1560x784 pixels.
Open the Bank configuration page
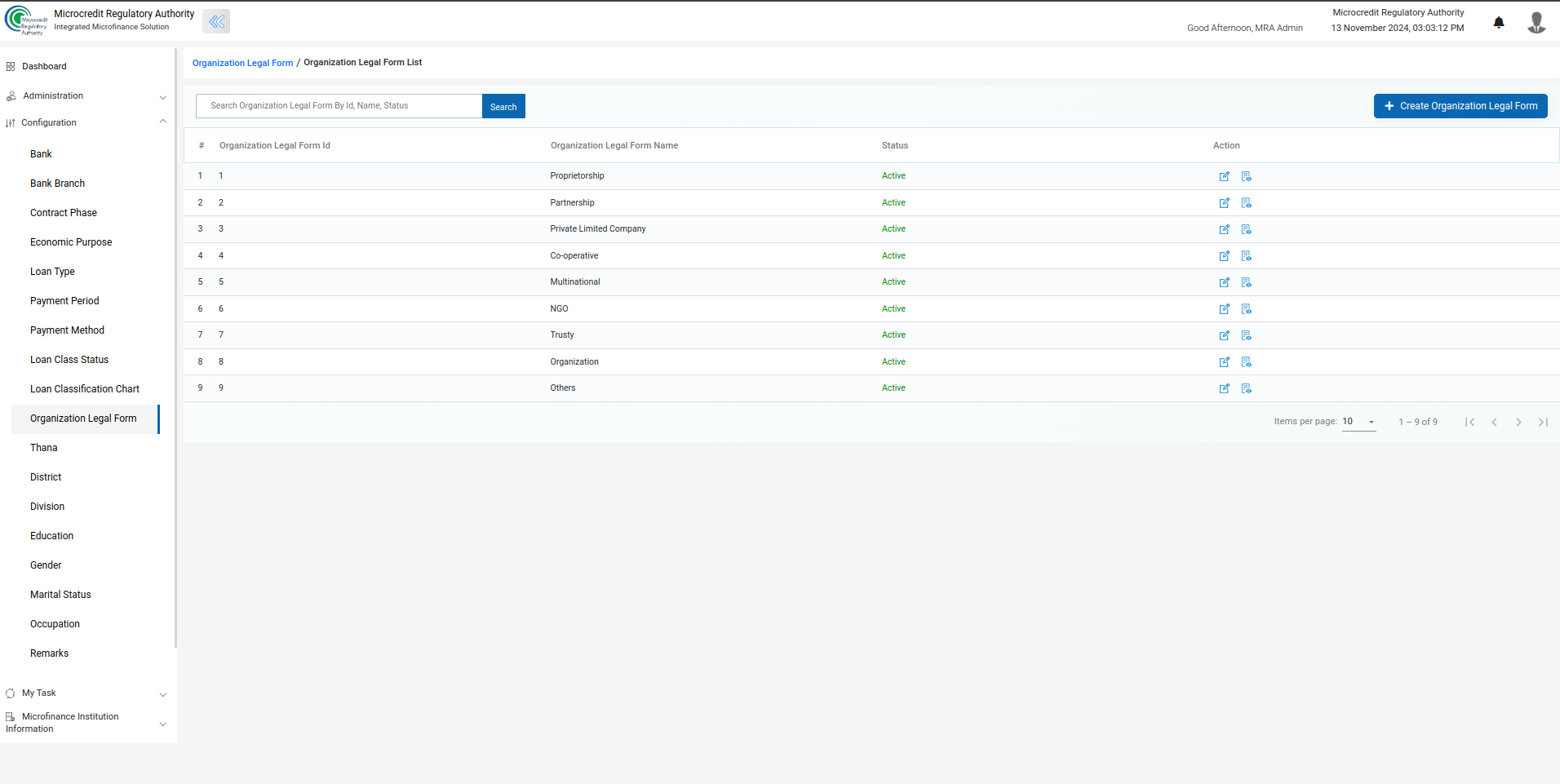point(41,154)
